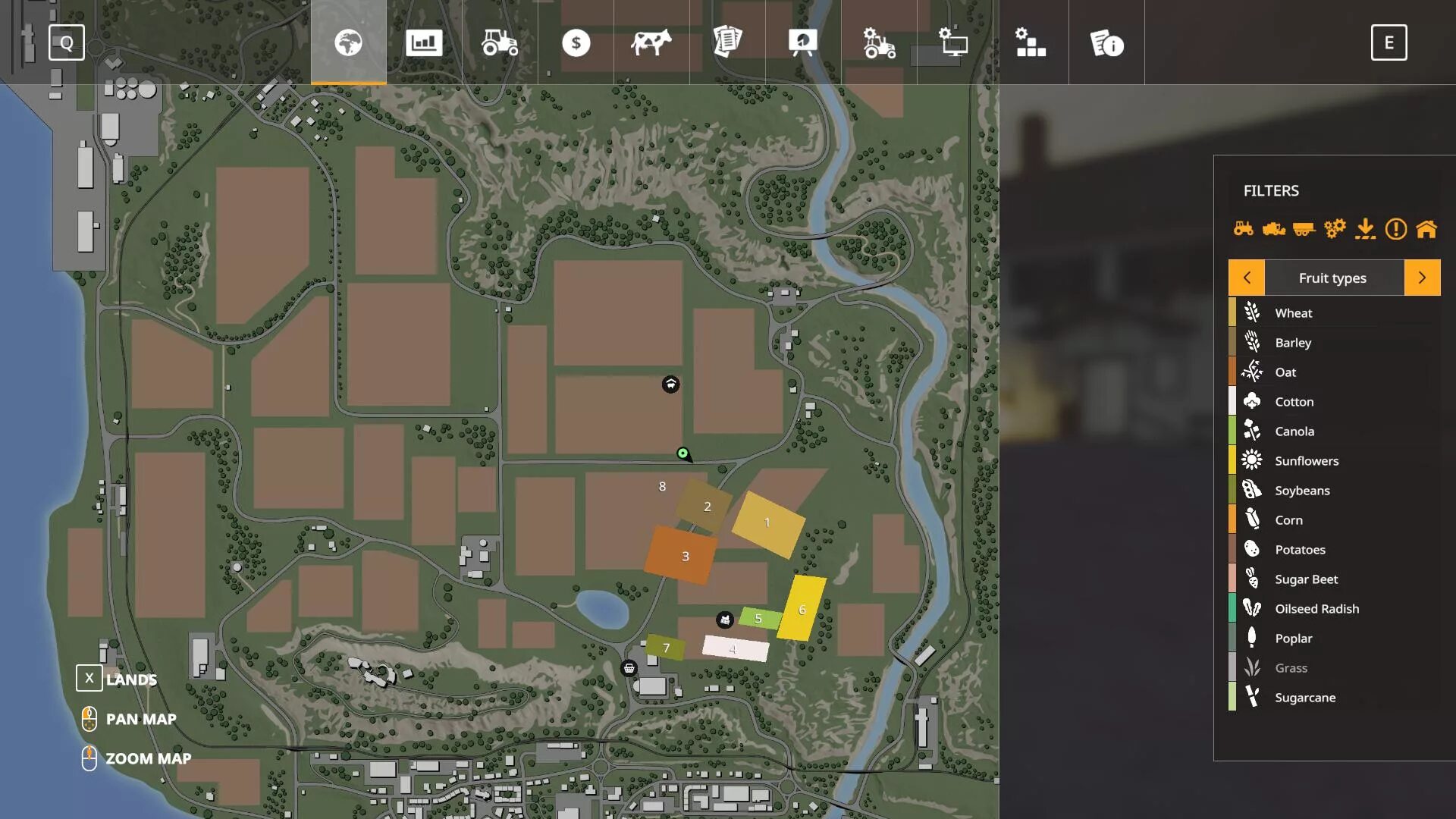Open the farm map overview tab
The image size is (1456, 819).
point(348,42)
